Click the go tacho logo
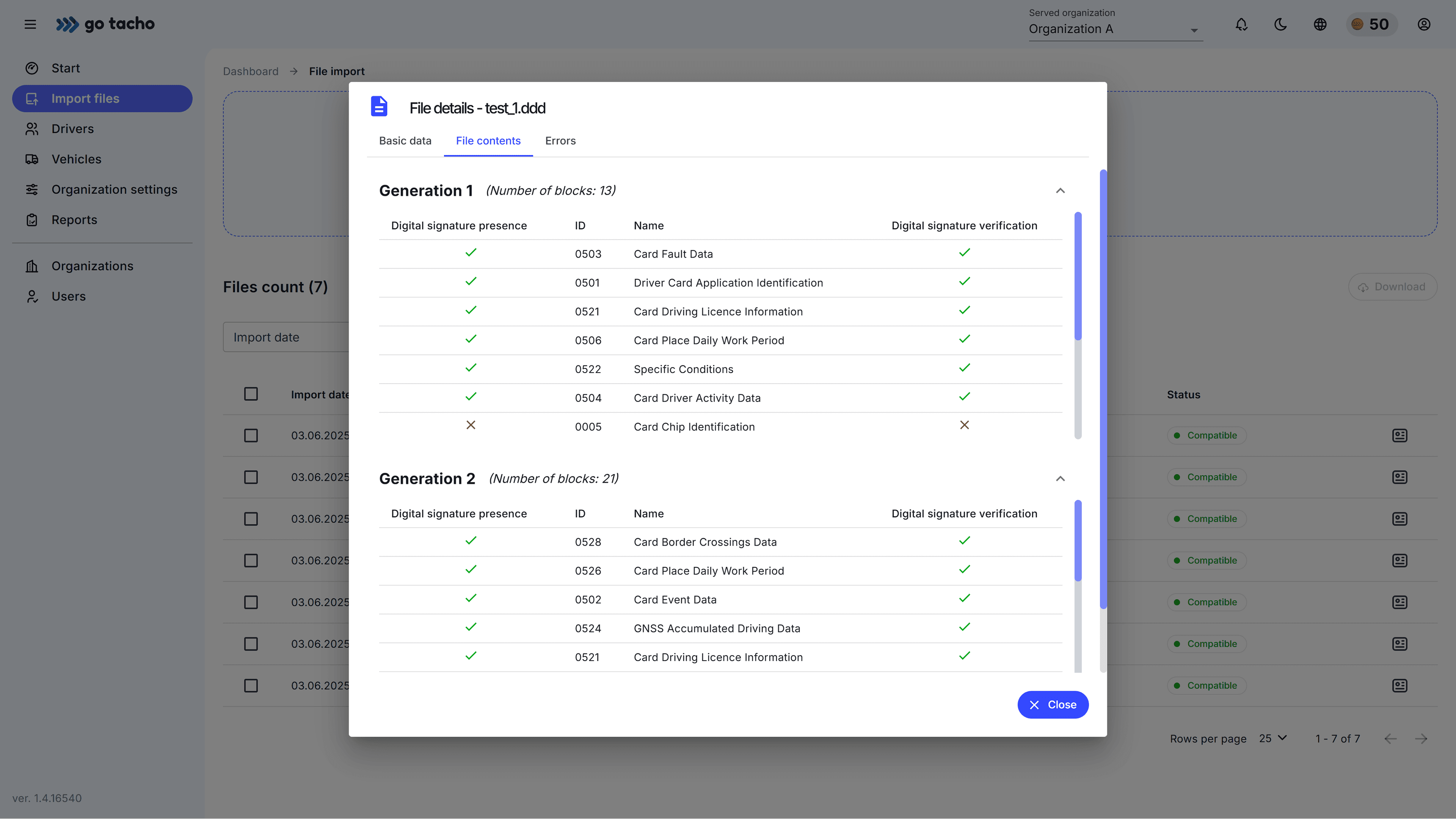1456x819 pixels. (105, 24)
